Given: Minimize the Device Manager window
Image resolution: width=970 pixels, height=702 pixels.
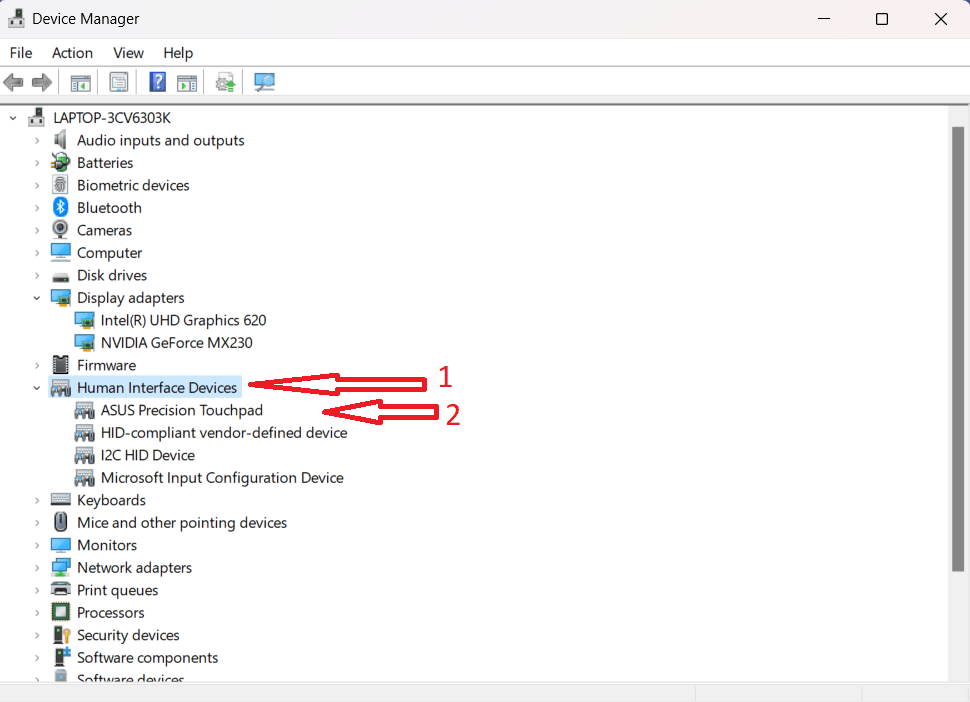Looking at the screenshot, I should pos(824,19).
